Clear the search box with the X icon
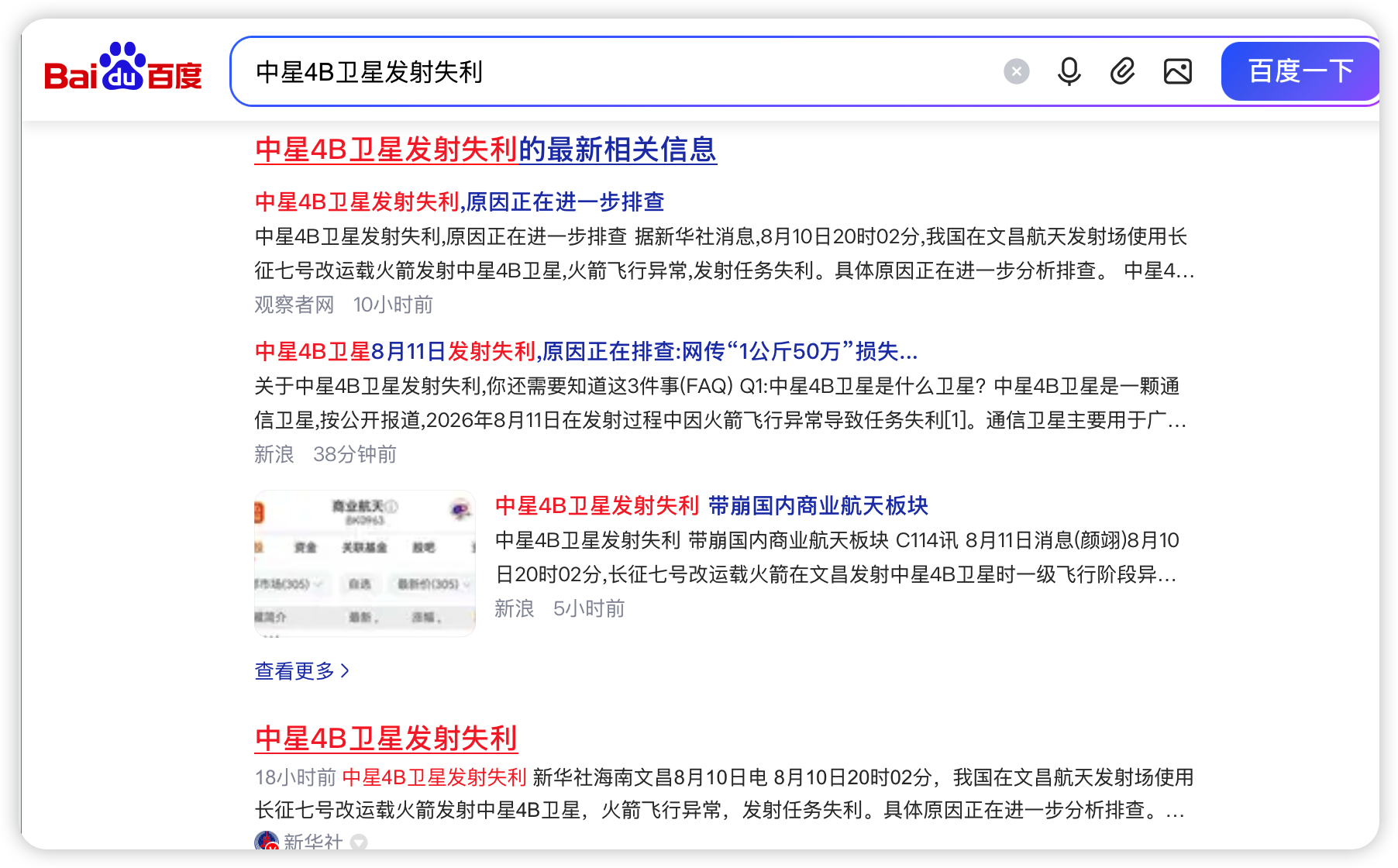 coord(1017,72)
